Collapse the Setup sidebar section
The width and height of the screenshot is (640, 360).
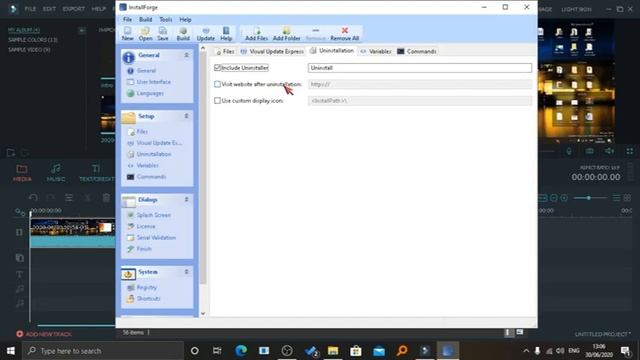click(x=187, y=116)
